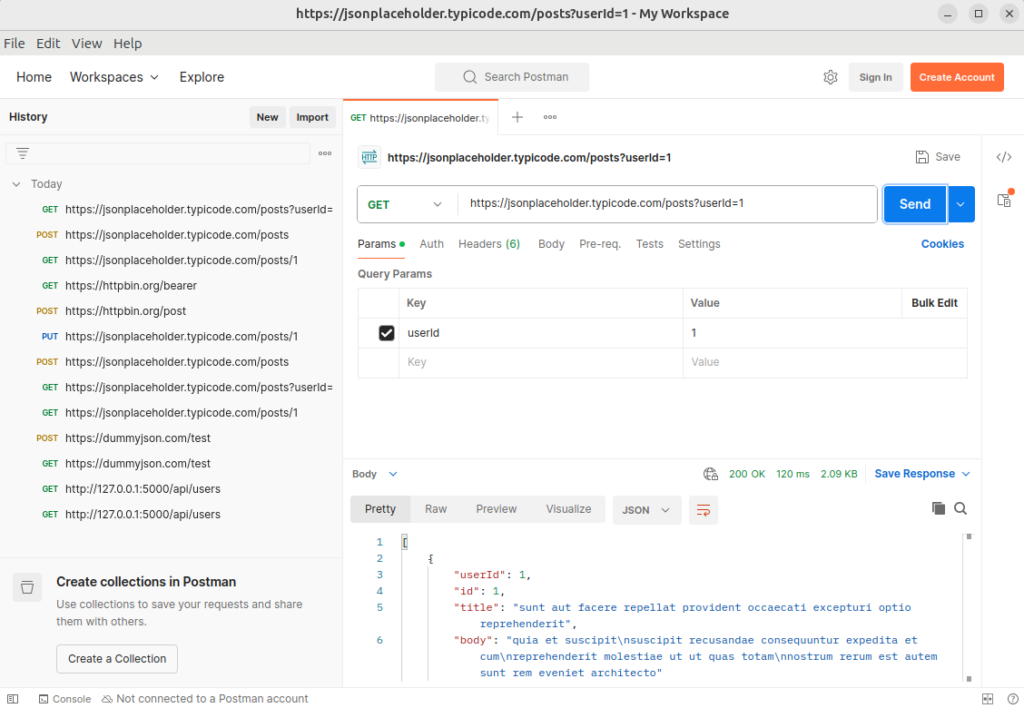Select the Preview response view

pos(496,509)
